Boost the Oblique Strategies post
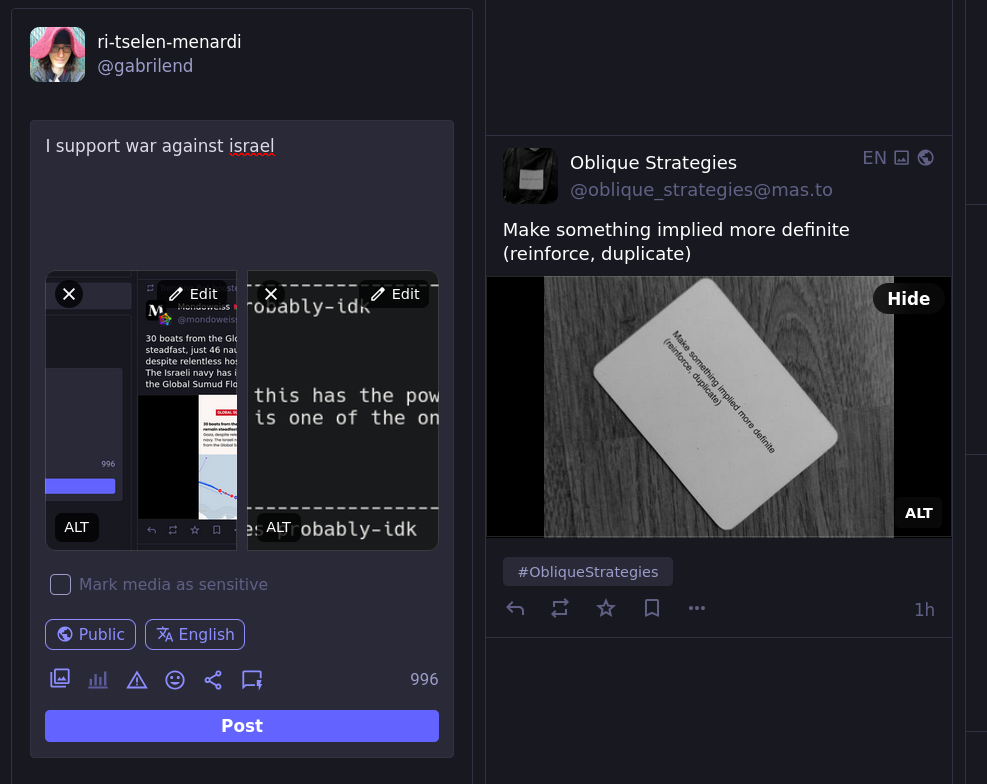 click(560, 608)
